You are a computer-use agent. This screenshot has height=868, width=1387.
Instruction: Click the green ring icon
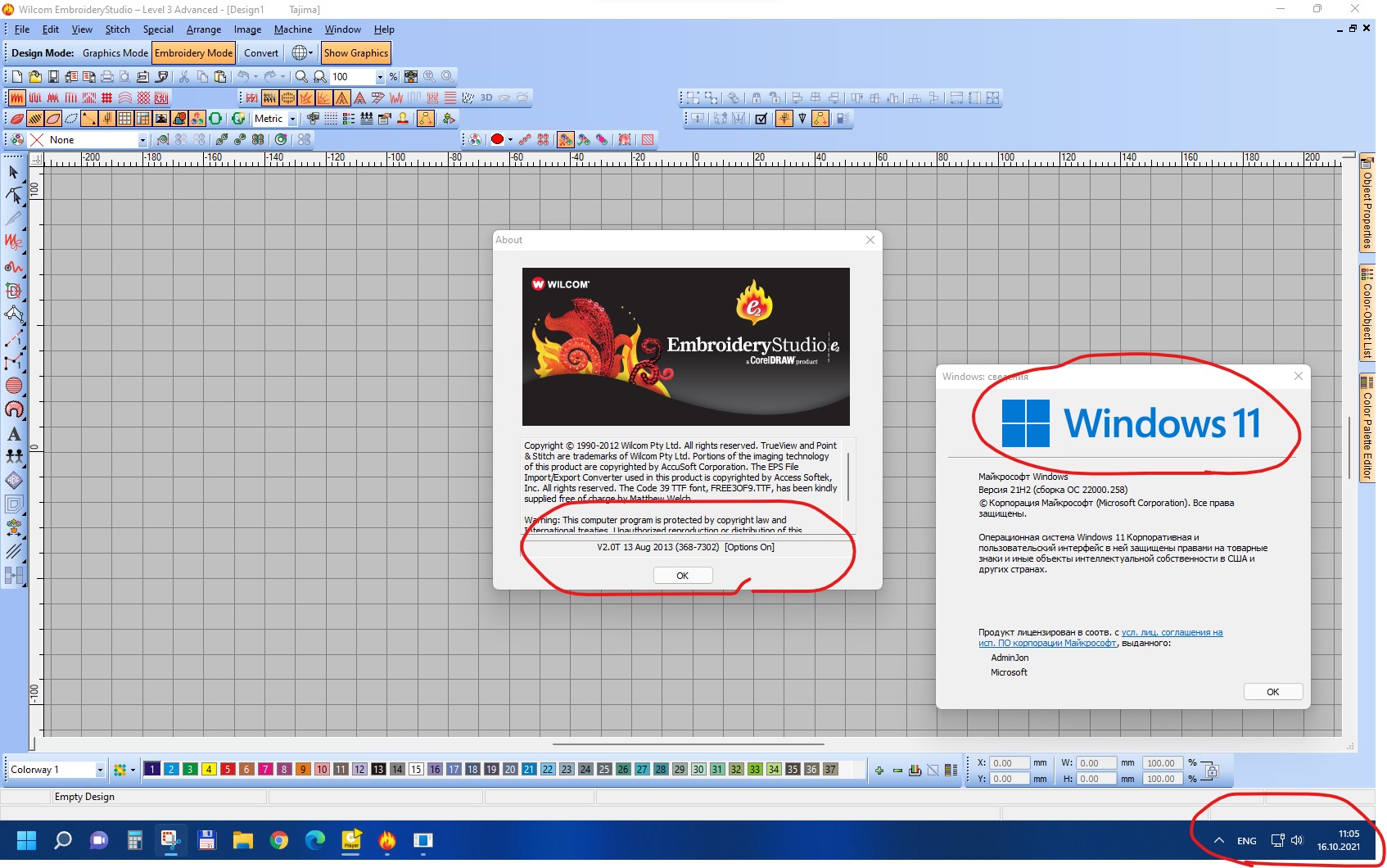[x=215, y=119]
